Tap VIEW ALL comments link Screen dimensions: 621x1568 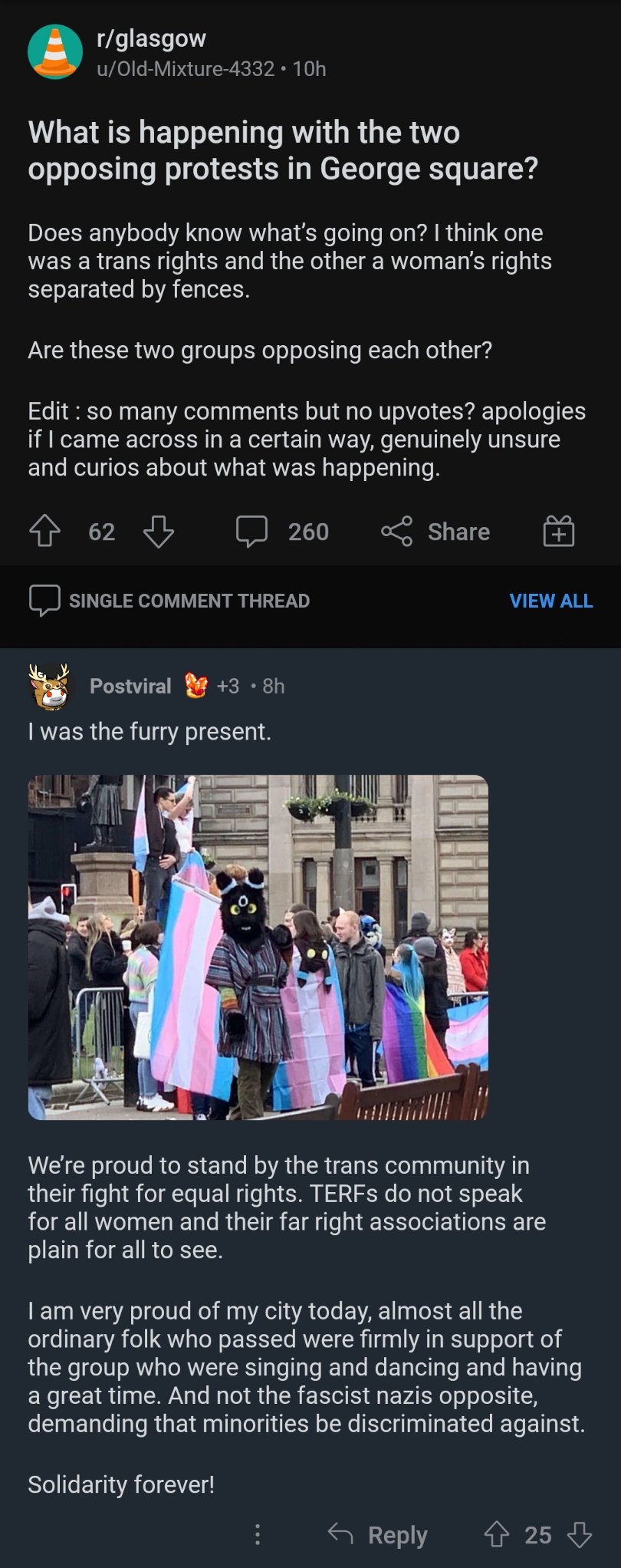(x=551, y=601)
